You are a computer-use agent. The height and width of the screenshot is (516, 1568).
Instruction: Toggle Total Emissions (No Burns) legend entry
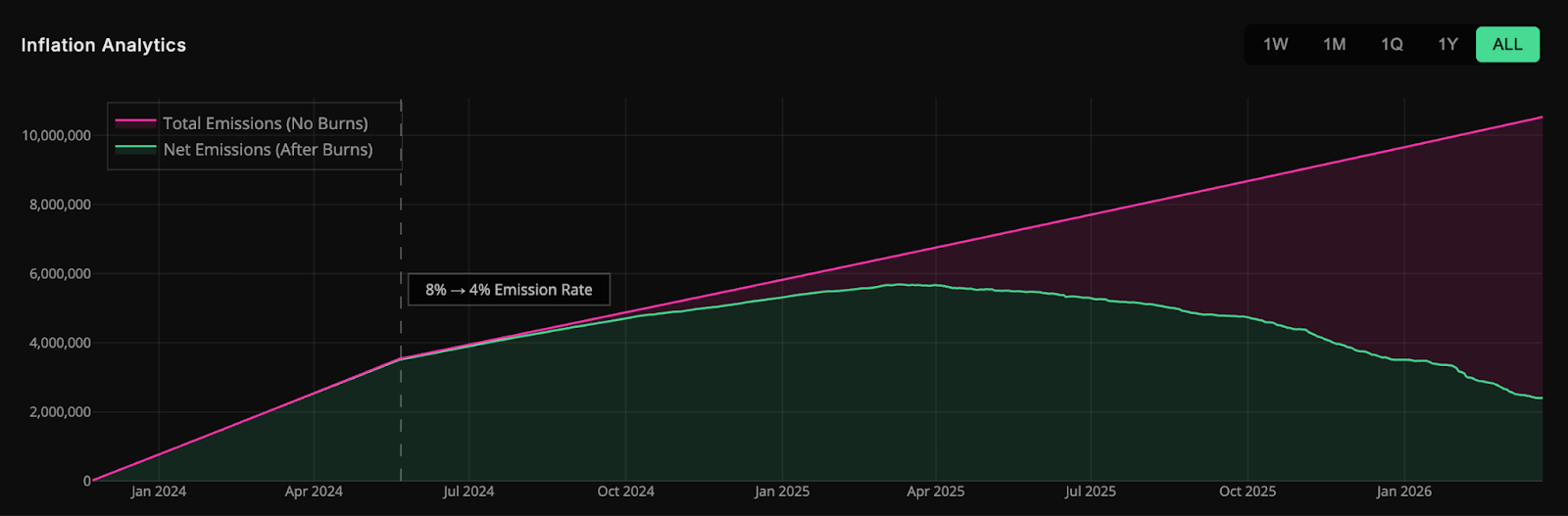point(265,123)
